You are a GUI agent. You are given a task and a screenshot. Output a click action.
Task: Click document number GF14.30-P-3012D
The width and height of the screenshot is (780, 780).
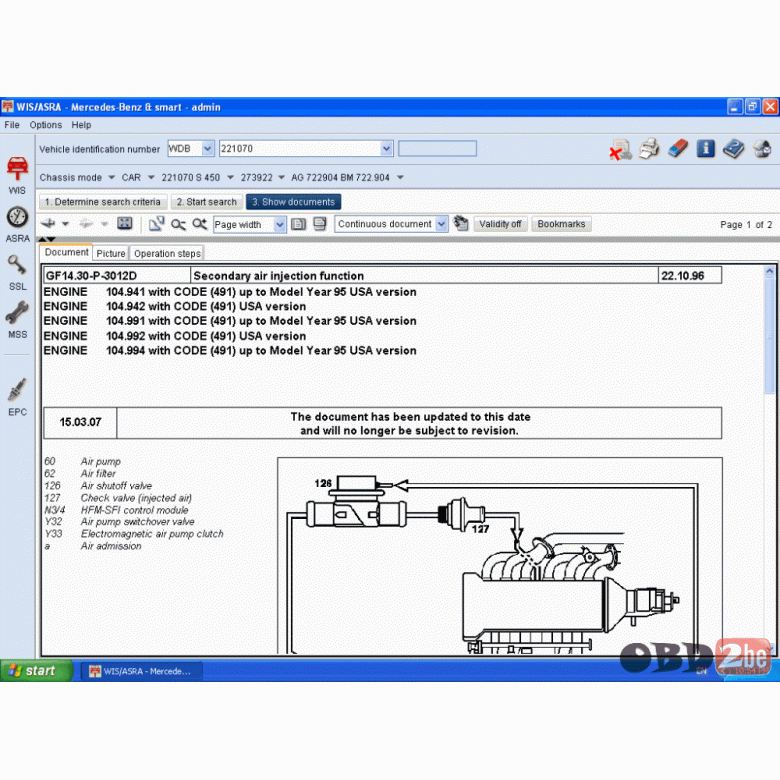point(91,276)
